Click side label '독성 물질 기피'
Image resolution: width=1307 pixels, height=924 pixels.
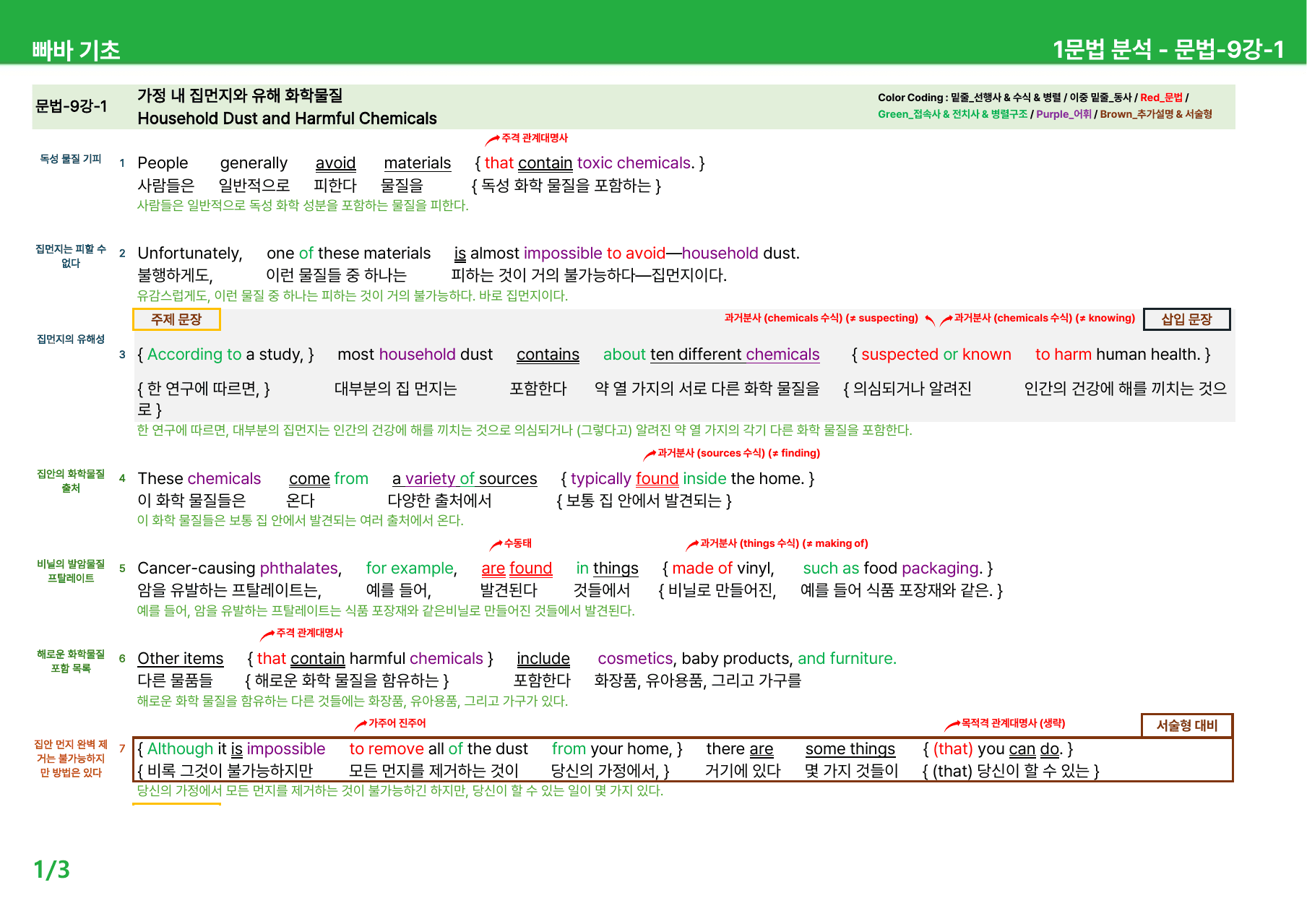(x=71, y=159)
